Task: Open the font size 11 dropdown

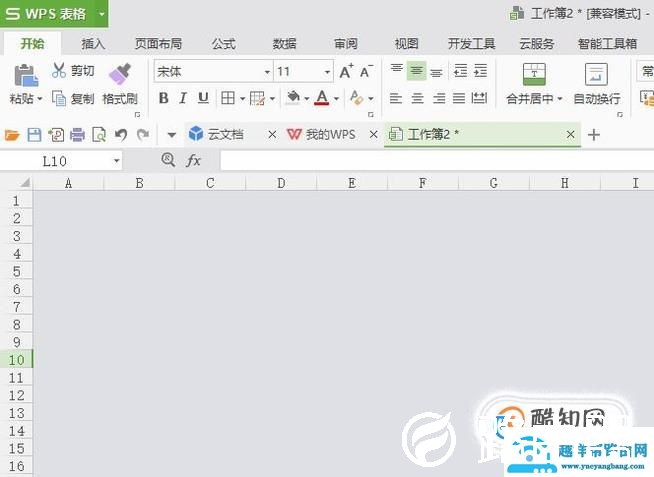Action: coord(327,72)
